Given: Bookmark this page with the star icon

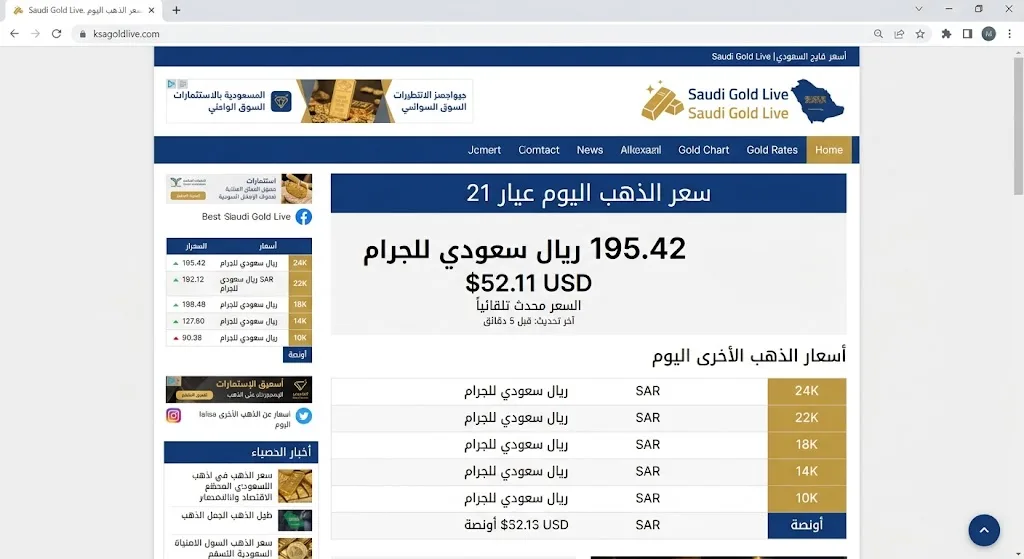Looking at the screenshot, I should point(920,34).
